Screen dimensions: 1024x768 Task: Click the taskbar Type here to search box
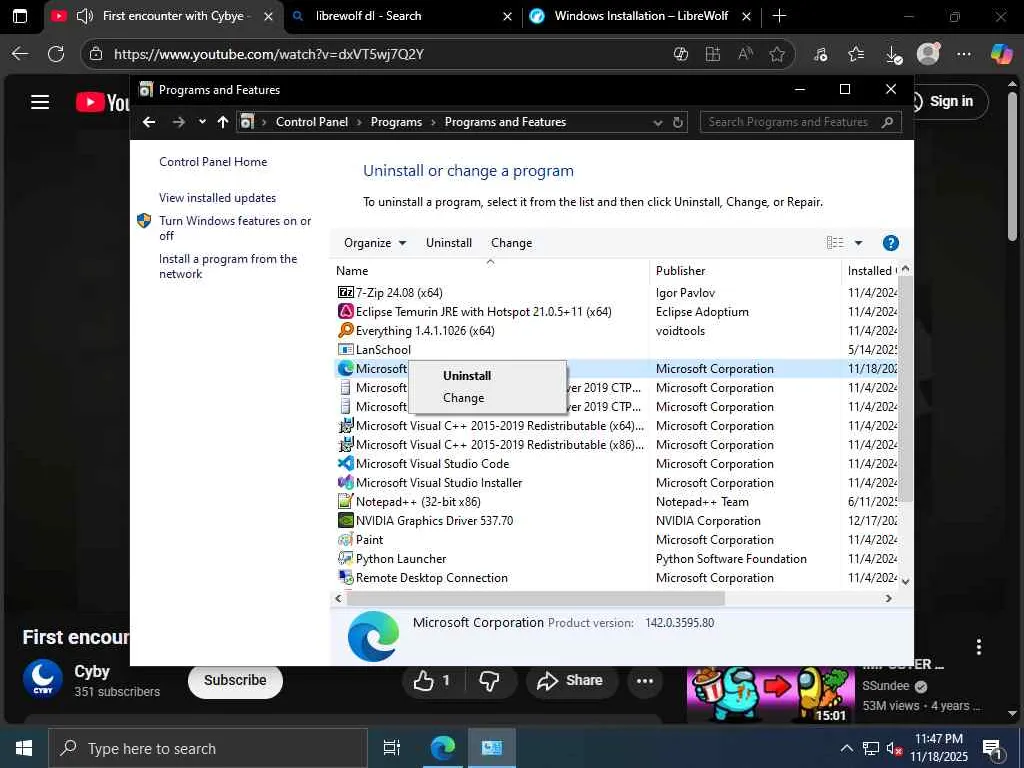point(208,748)
